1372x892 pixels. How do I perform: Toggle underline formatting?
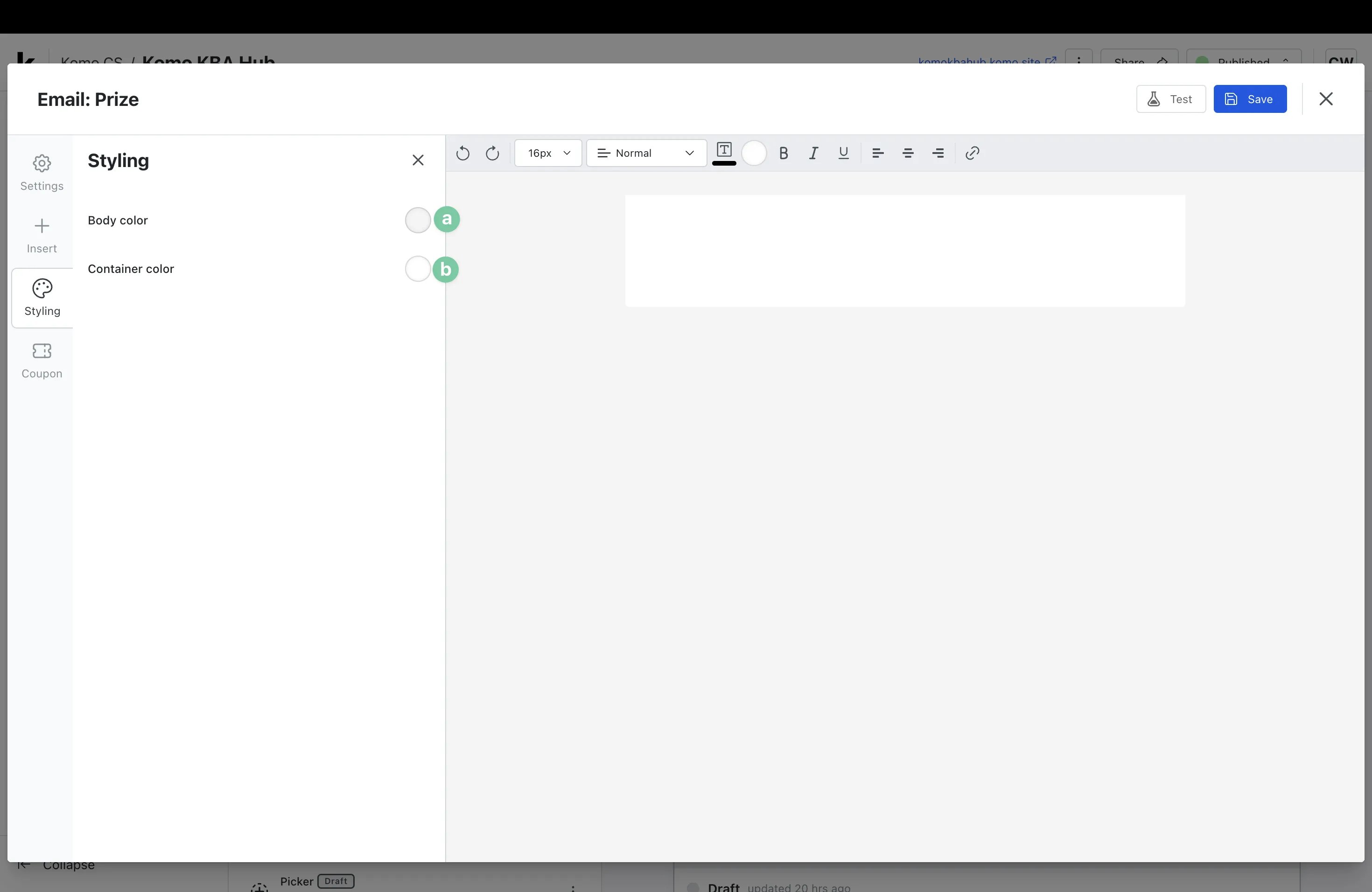(x=843, y=153)
